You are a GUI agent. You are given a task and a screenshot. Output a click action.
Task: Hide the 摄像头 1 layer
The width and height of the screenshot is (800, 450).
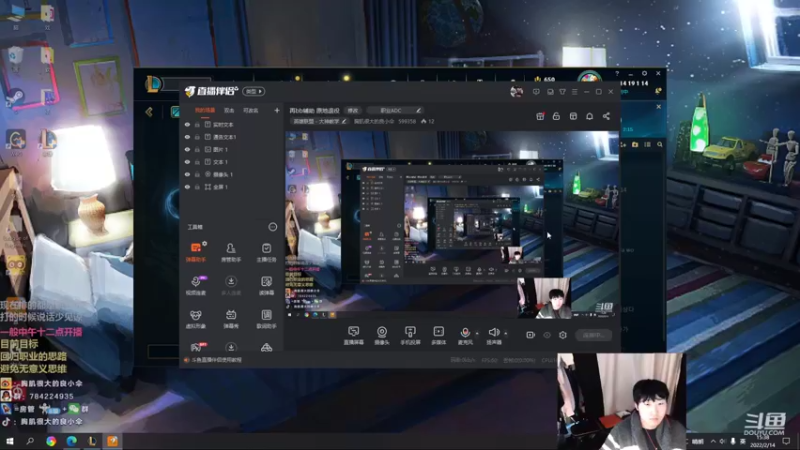[187, 174]
